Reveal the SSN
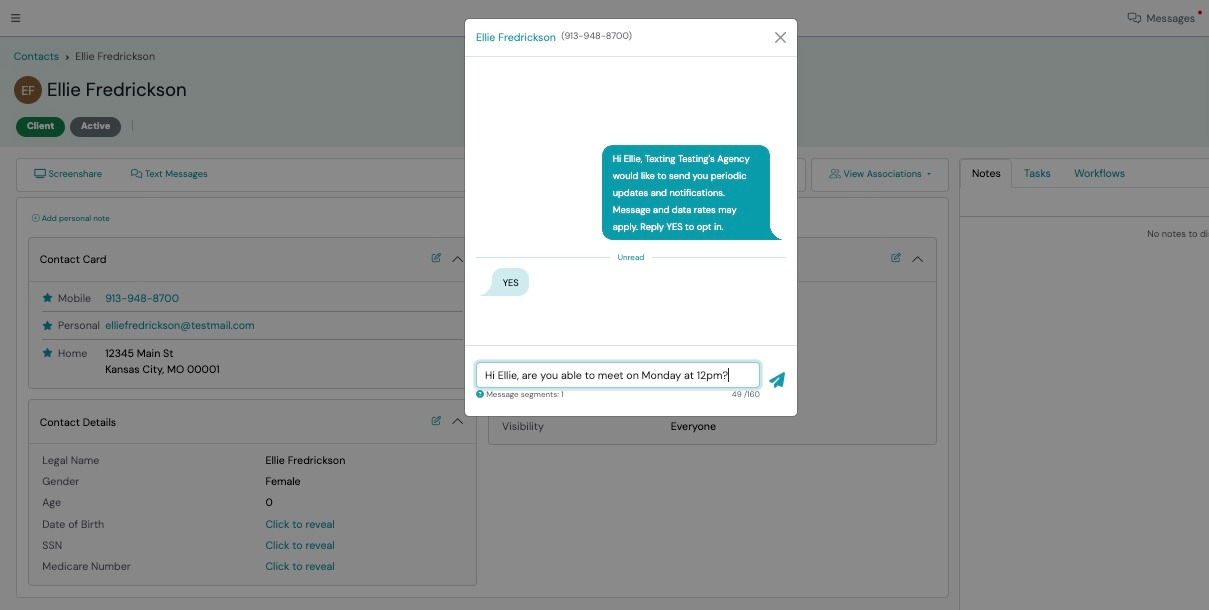The image size is (1209, 610). pos(300,545)
